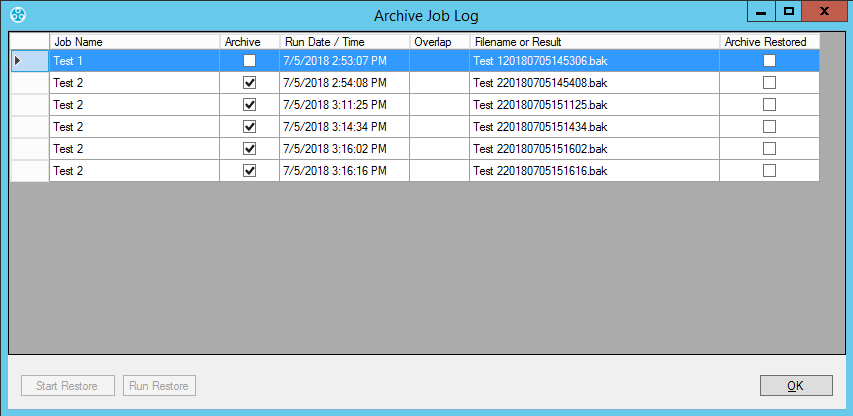Select the row header of the last Test 2 row

[x=29, y=171]
